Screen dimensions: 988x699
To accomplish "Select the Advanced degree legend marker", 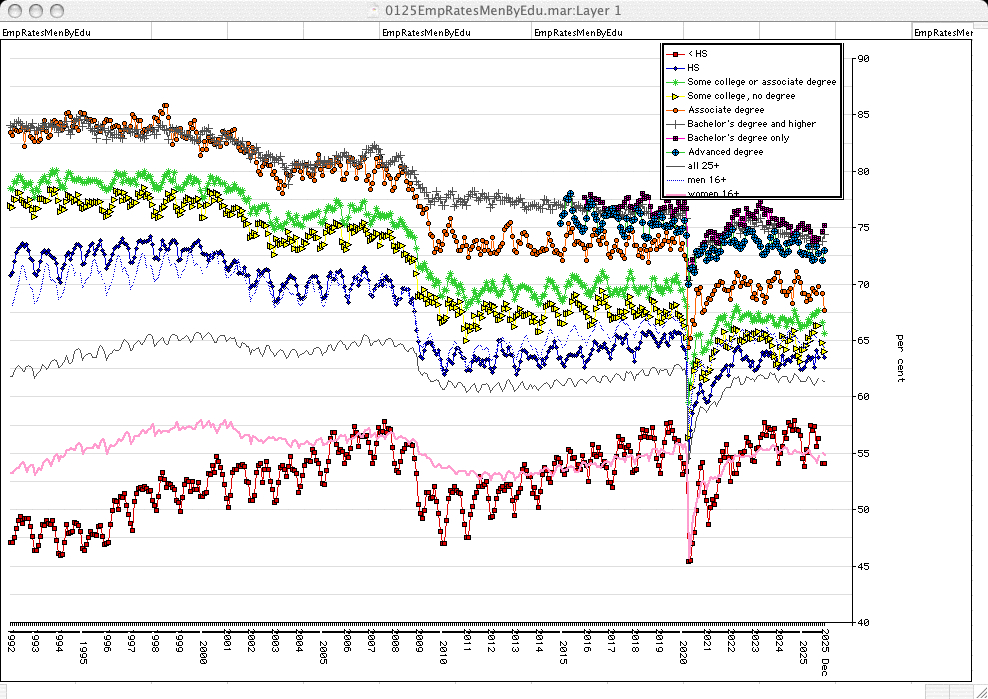I will pyautogui.click(x=676, y=152).
